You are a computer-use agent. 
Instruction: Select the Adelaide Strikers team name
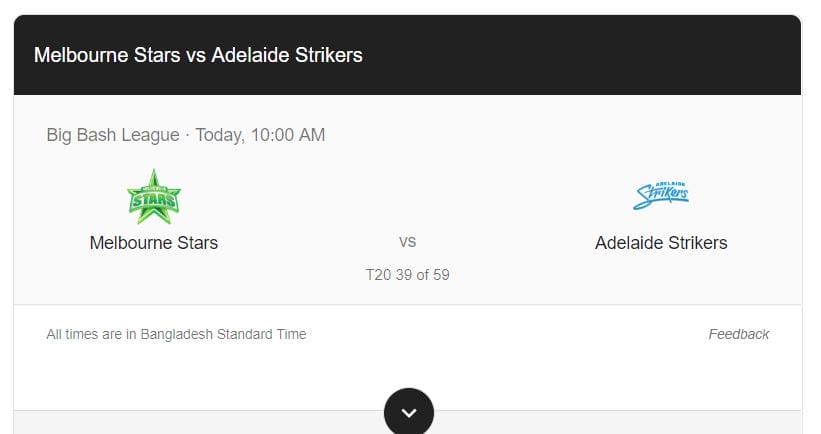(x=661, y=243)
